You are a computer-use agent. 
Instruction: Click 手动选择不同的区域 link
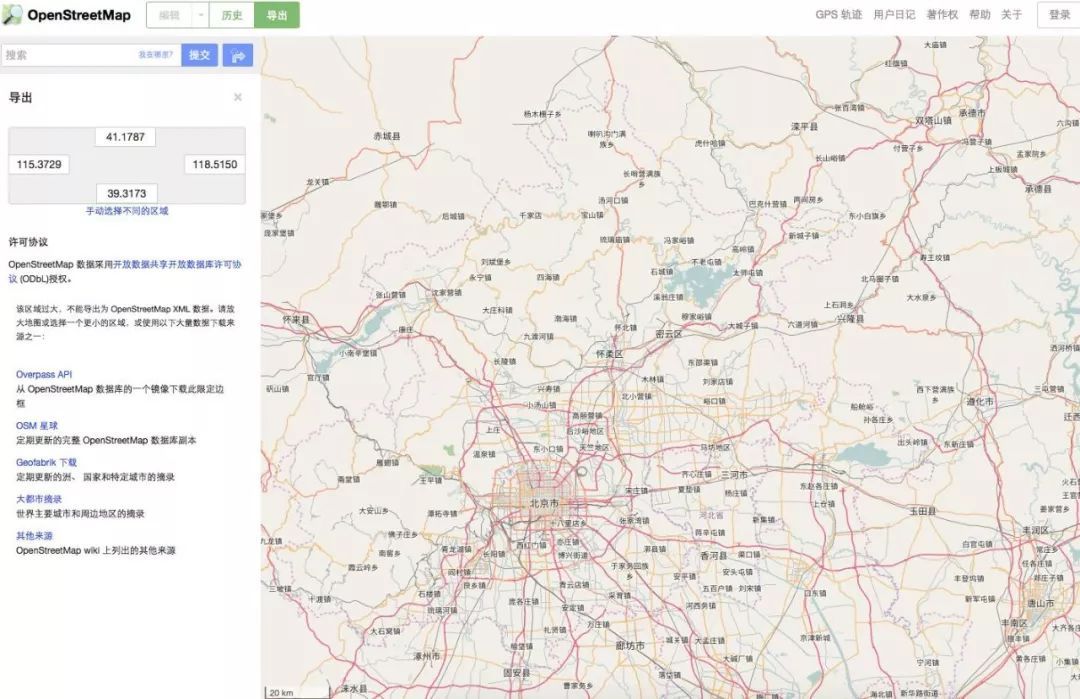pos(127,211)
